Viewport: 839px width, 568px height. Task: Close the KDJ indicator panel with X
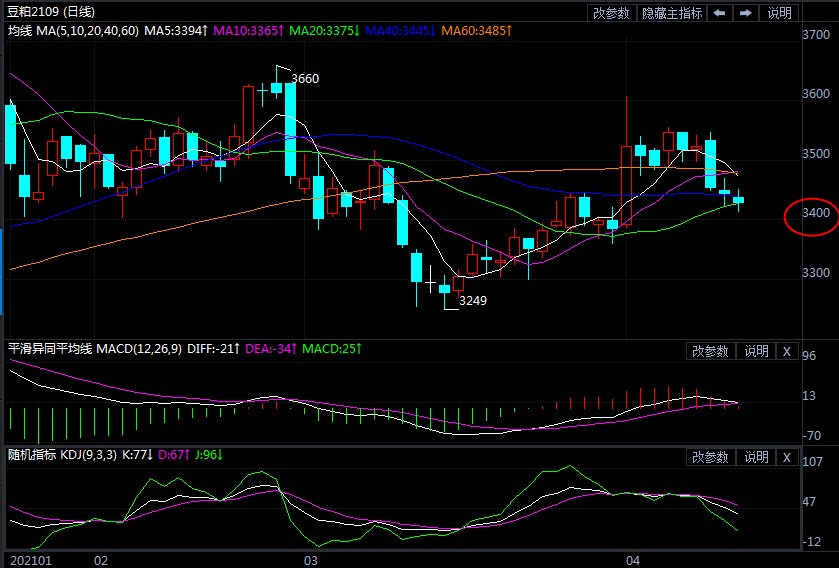[786, 457]
